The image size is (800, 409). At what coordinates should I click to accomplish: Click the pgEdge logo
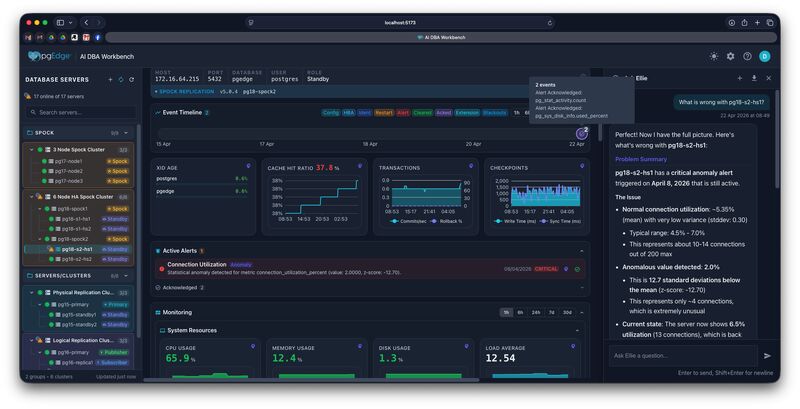(49, 56)
